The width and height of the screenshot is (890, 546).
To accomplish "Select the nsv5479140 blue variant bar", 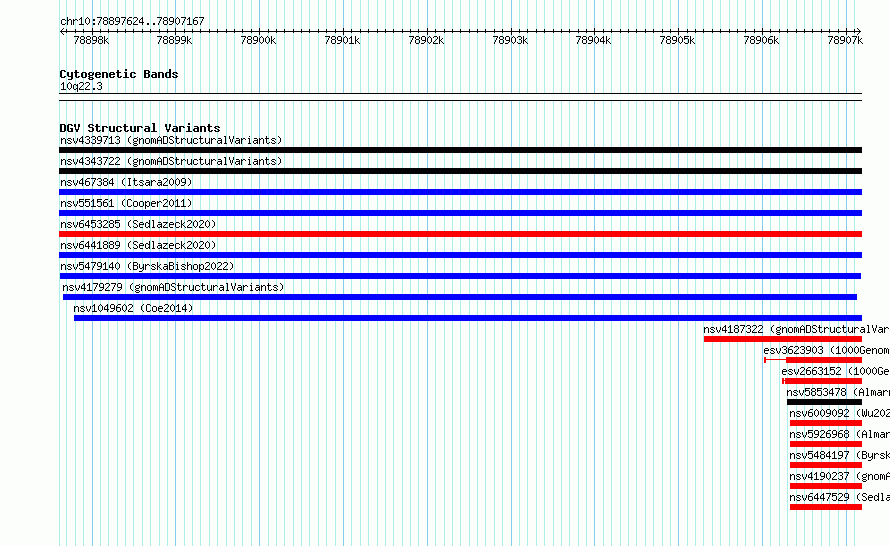I will tap(460, 276).
